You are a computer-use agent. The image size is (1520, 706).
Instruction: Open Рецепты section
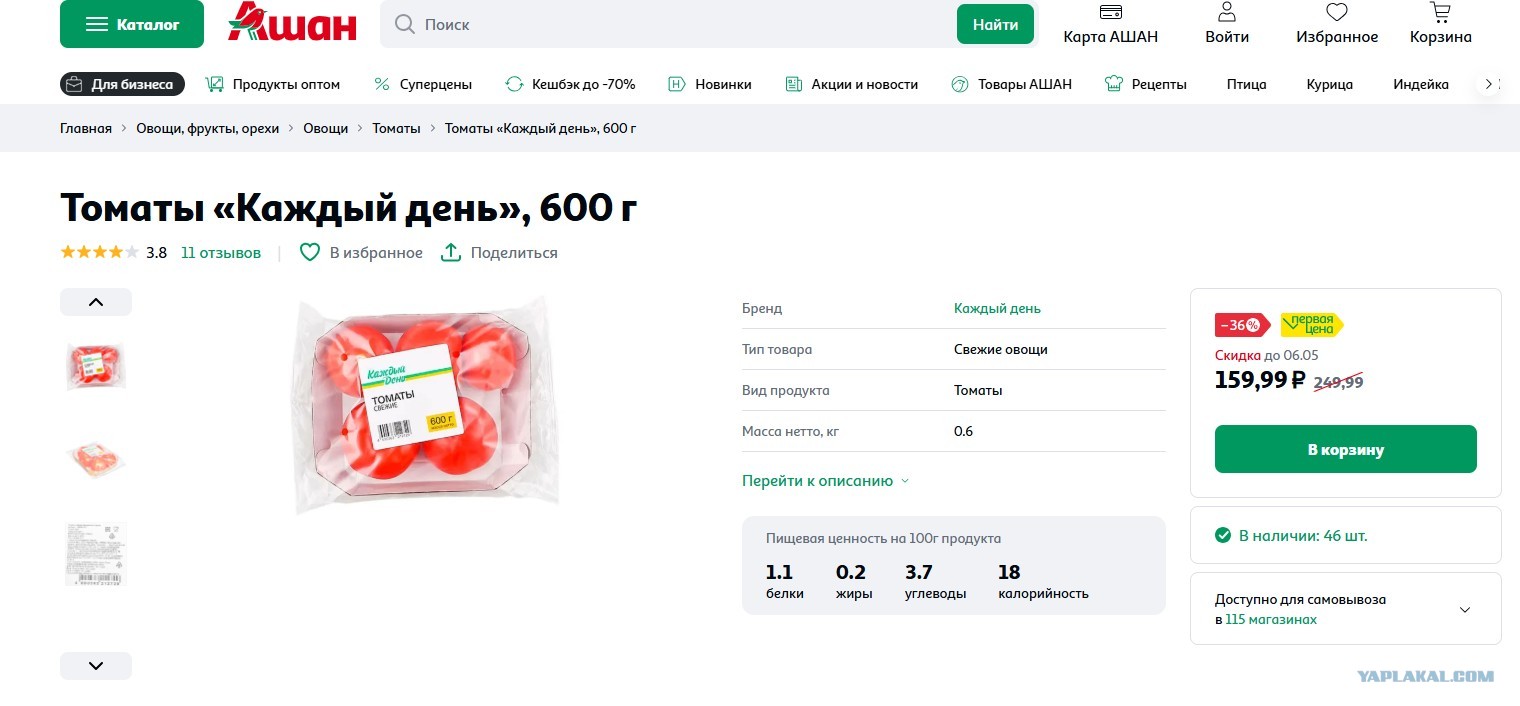pos(1146,84)
